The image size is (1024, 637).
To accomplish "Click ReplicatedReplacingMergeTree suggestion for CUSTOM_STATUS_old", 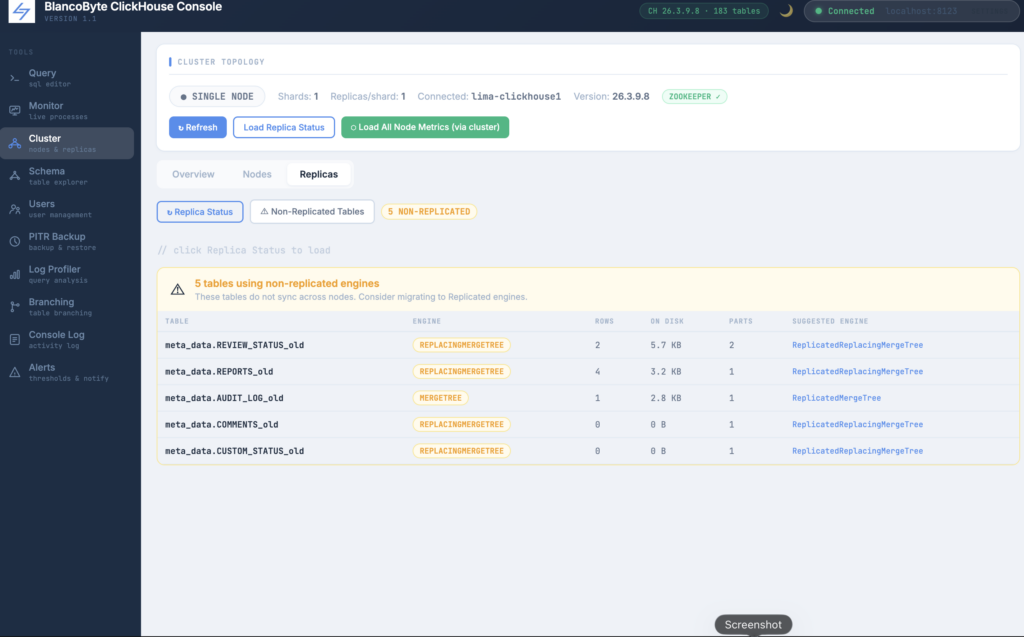I will coord(857,451).
